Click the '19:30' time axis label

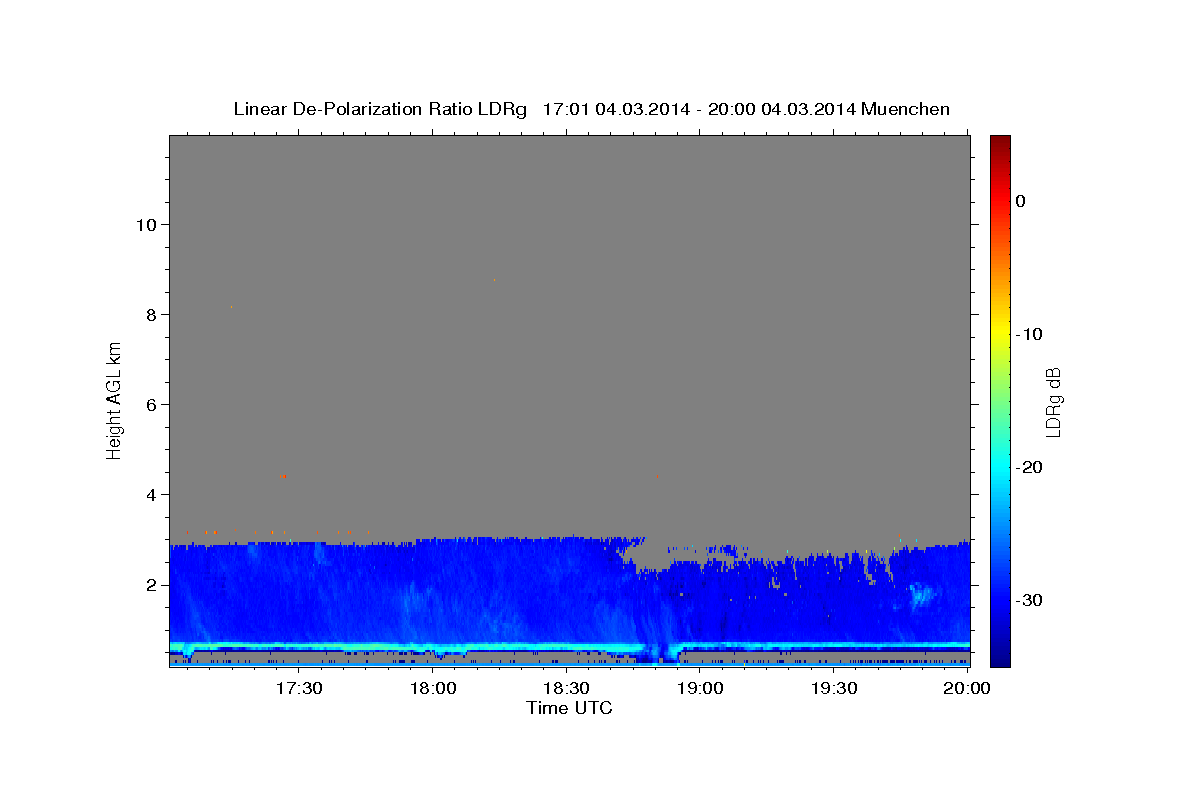tap(833, 688)
